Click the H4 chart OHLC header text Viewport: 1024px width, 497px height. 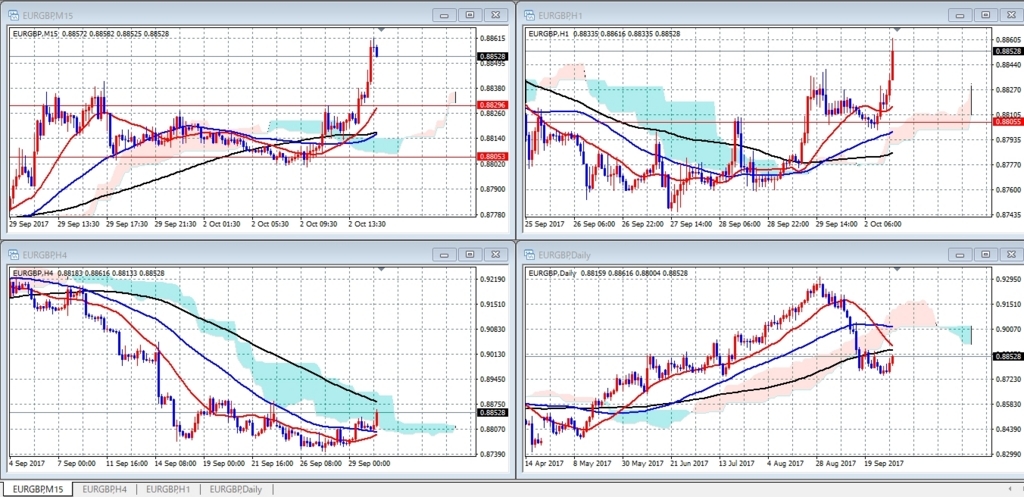point(88,273)
